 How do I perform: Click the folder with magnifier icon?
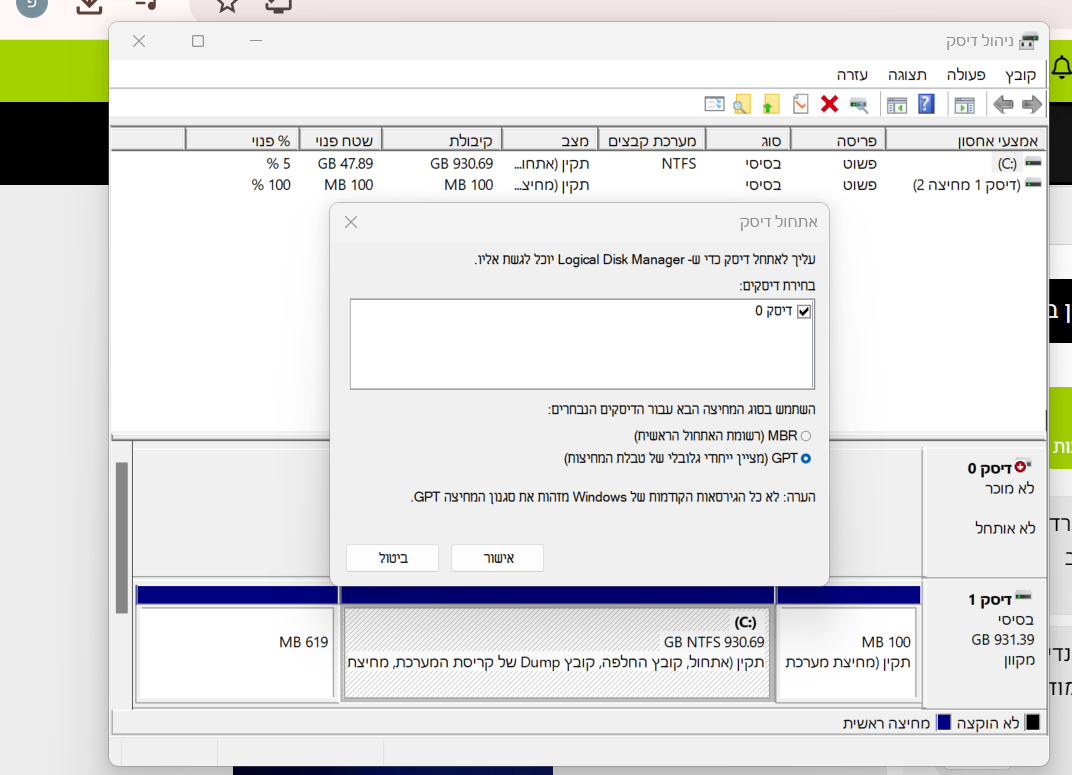(x=742, y=104)
